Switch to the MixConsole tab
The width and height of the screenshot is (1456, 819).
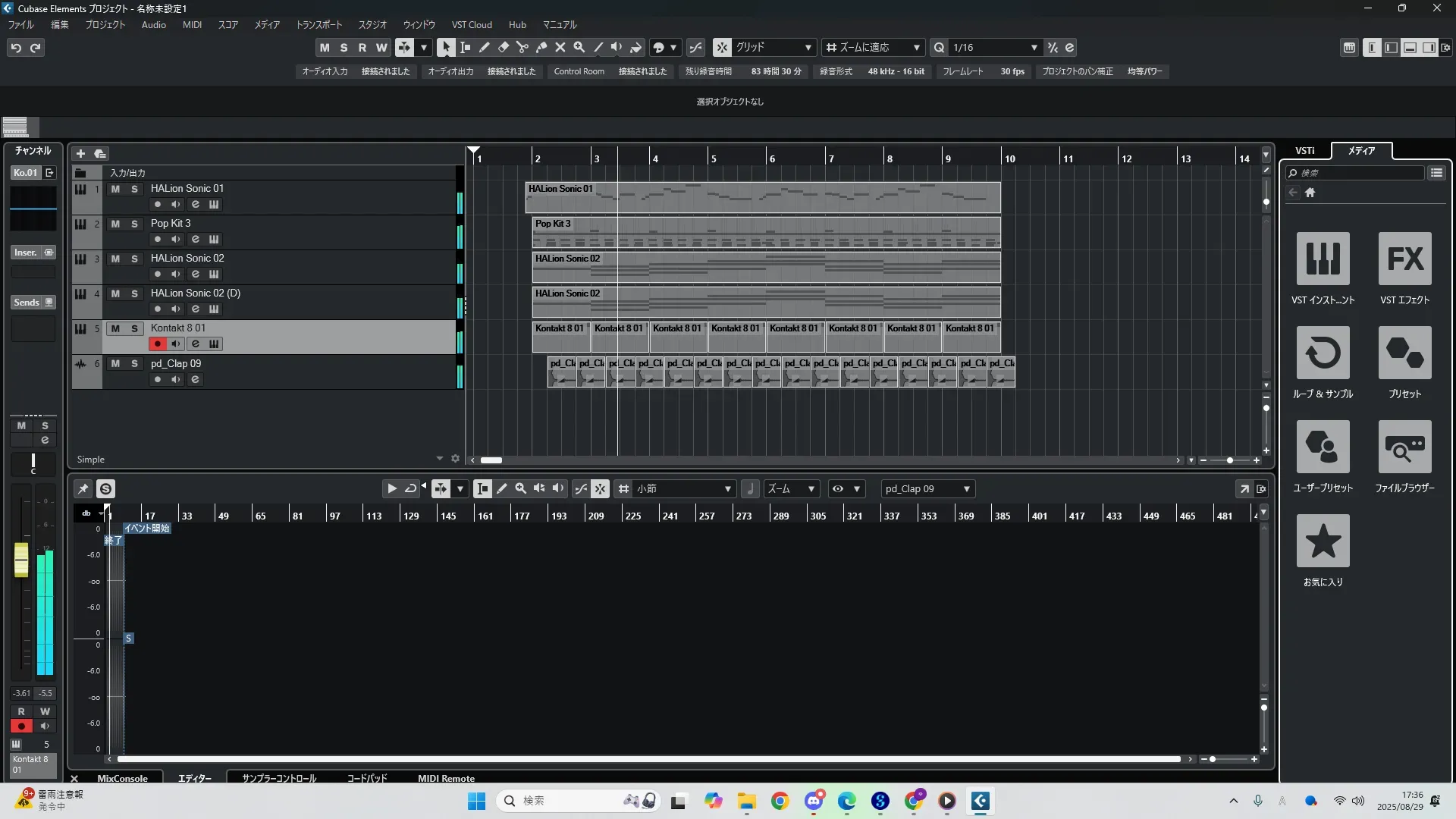(122, 778)
